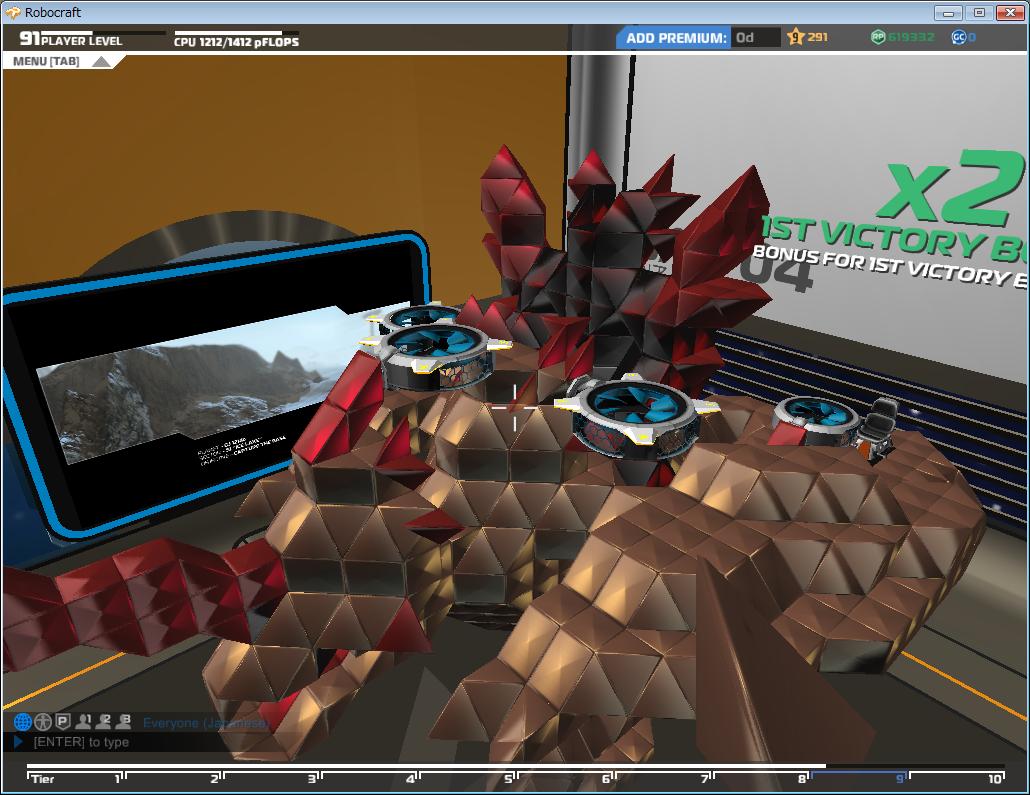
Task: Click the premium days 0d field
Action: click(x=756, y=38)
